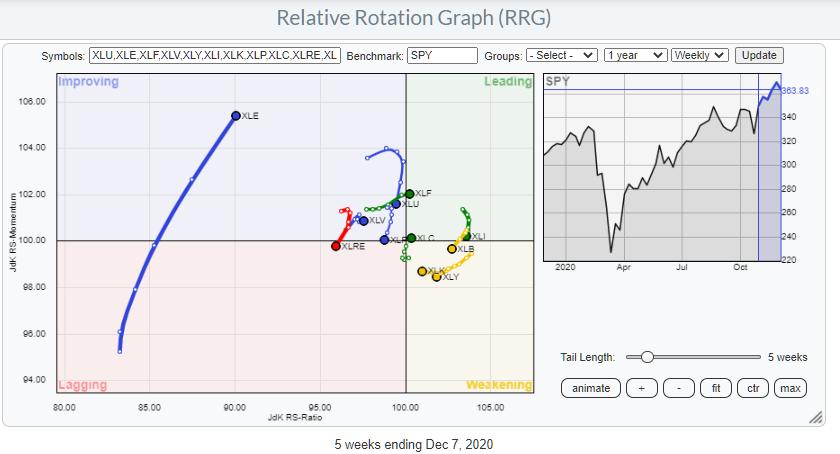Open the Groups select dropdown

[x=561, y=56]
